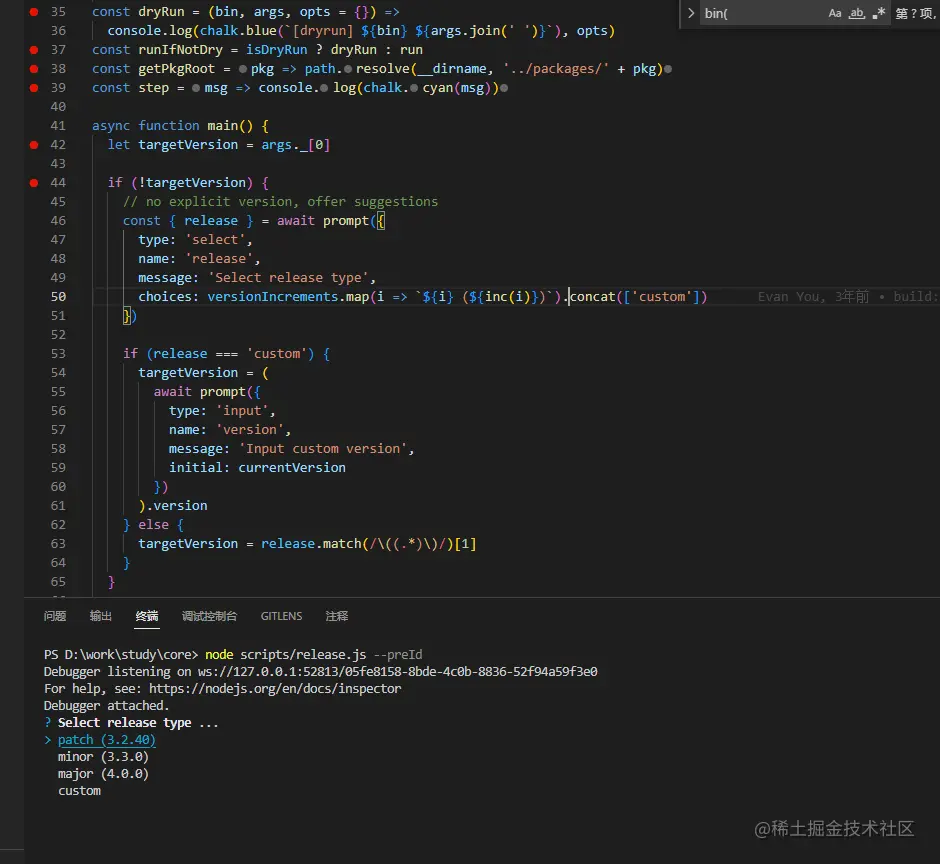This screenshot has width=940, height=864.
Task: Click inline breakpoint dot before 'log(' on line 39
Action: pos(324,88)
